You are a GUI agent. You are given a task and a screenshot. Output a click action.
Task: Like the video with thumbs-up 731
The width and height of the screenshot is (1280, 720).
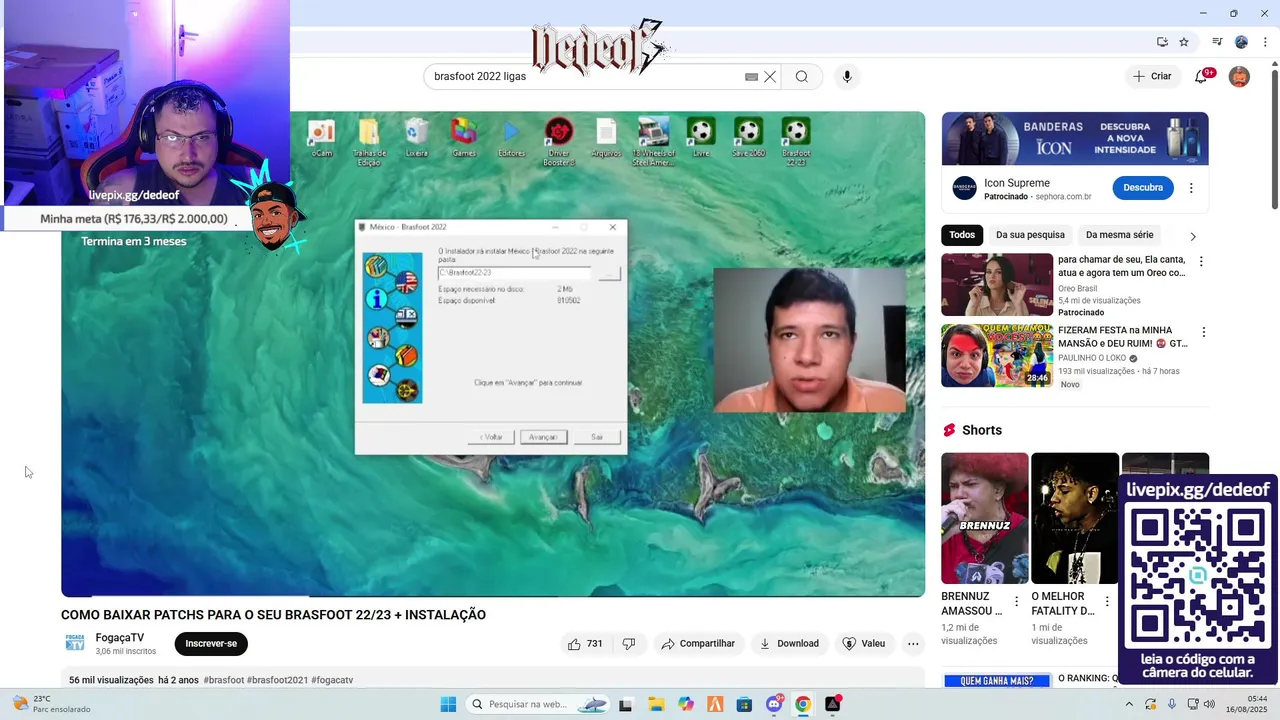585,644
